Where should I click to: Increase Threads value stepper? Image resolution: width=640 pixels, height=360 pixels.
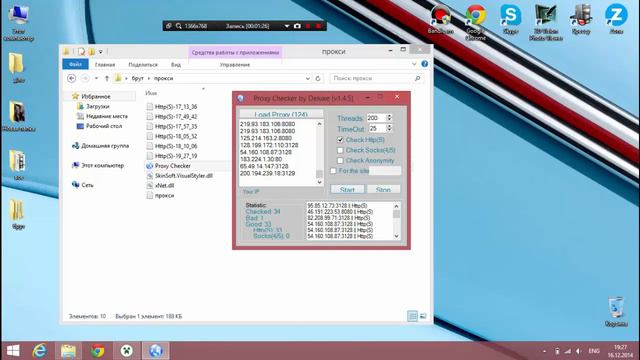tap(389, 116)
